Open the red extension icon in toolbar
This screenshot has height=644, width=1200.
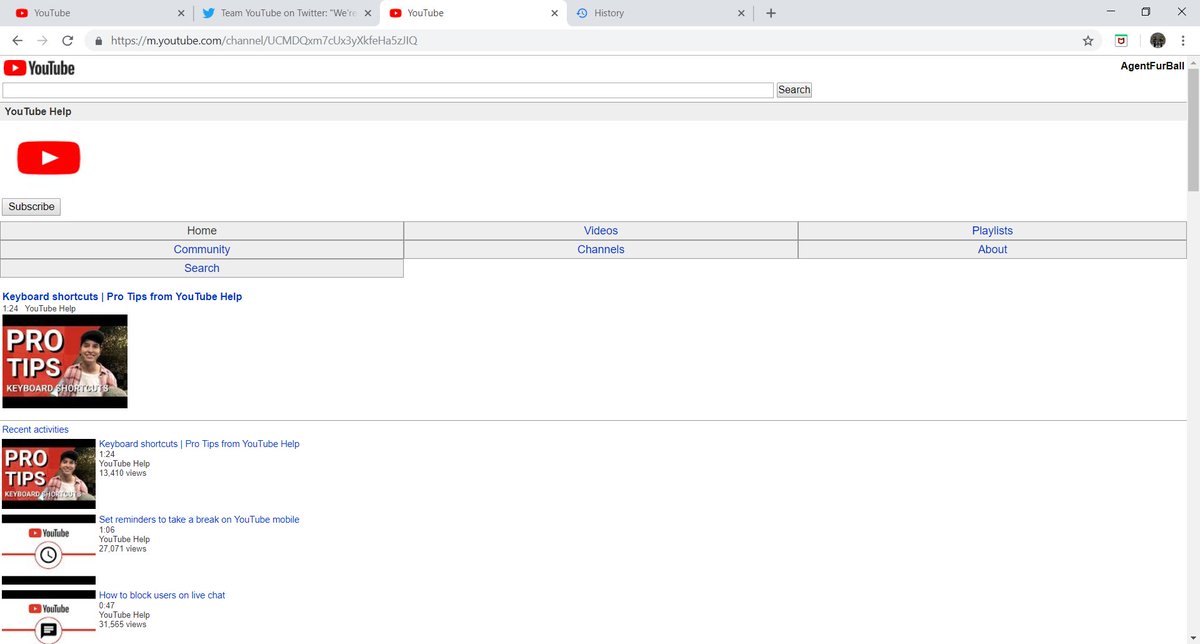pyautogui.click(x=1122, y=41)
